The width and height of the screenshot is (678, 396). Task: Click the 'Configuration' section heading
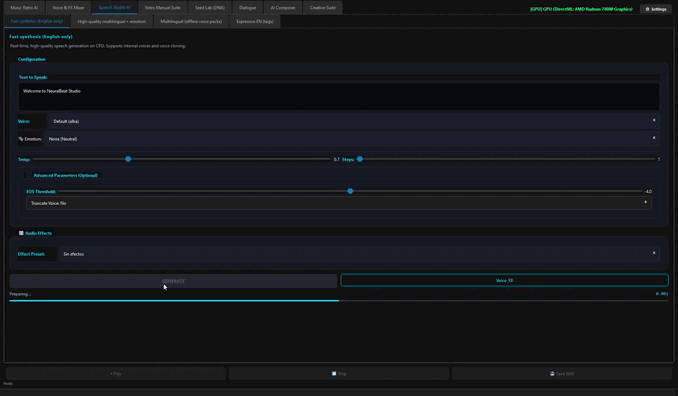coord(32,59)
